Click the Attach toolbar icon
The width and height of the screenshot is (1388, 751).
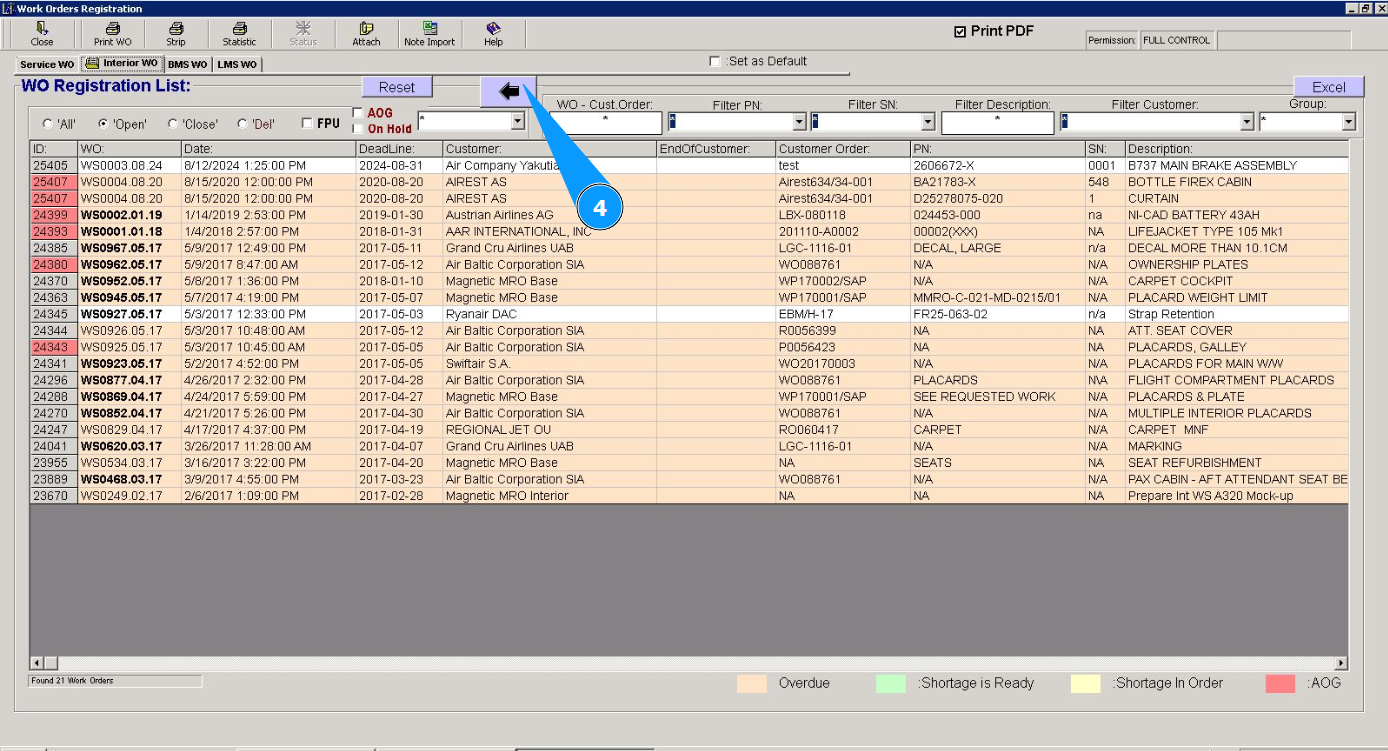click(x=366, y=29)
